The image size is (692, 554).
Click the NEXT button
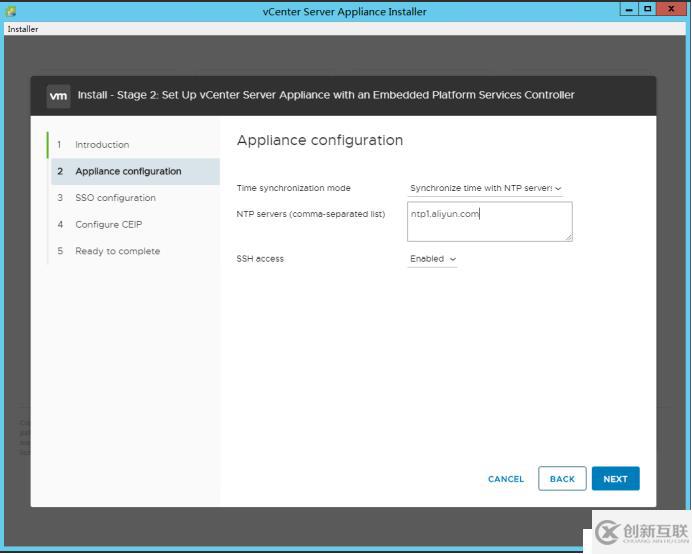pyautogui.click(x=615, y=479)
